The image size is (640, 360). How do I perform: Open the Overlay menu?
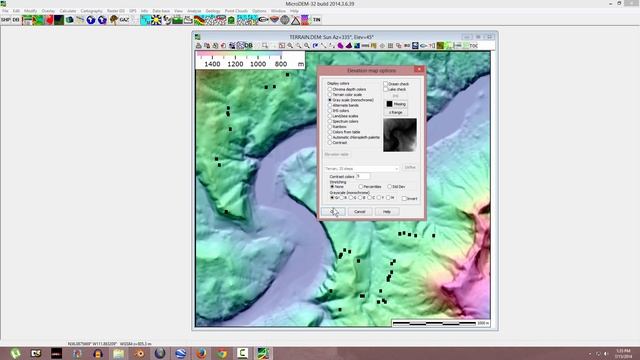click(x=48, y=11)
